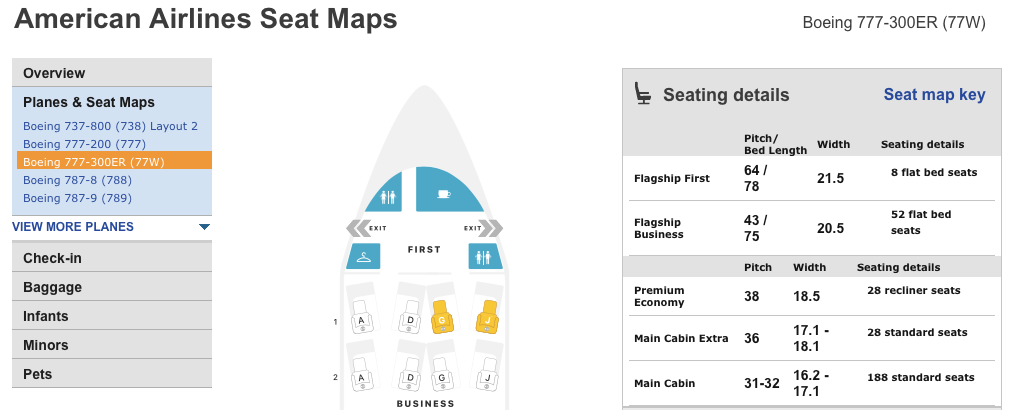Open Boeing 737-800 (738) Layout 2
This screenshot has width=1012, height=410.
pos(110,126)
